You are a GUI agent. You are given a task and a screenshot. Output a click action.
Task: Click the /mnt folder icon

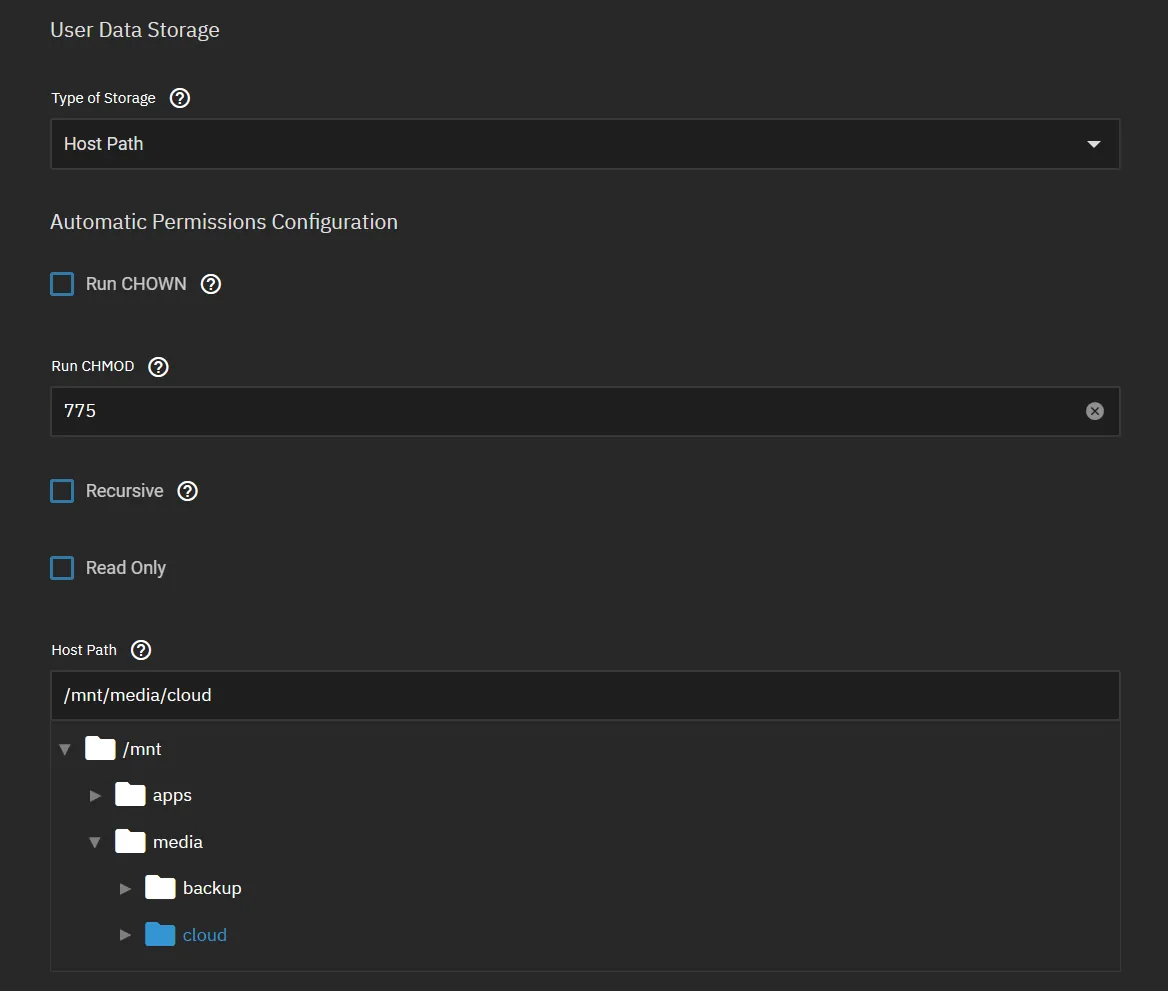tap(100, 748)
